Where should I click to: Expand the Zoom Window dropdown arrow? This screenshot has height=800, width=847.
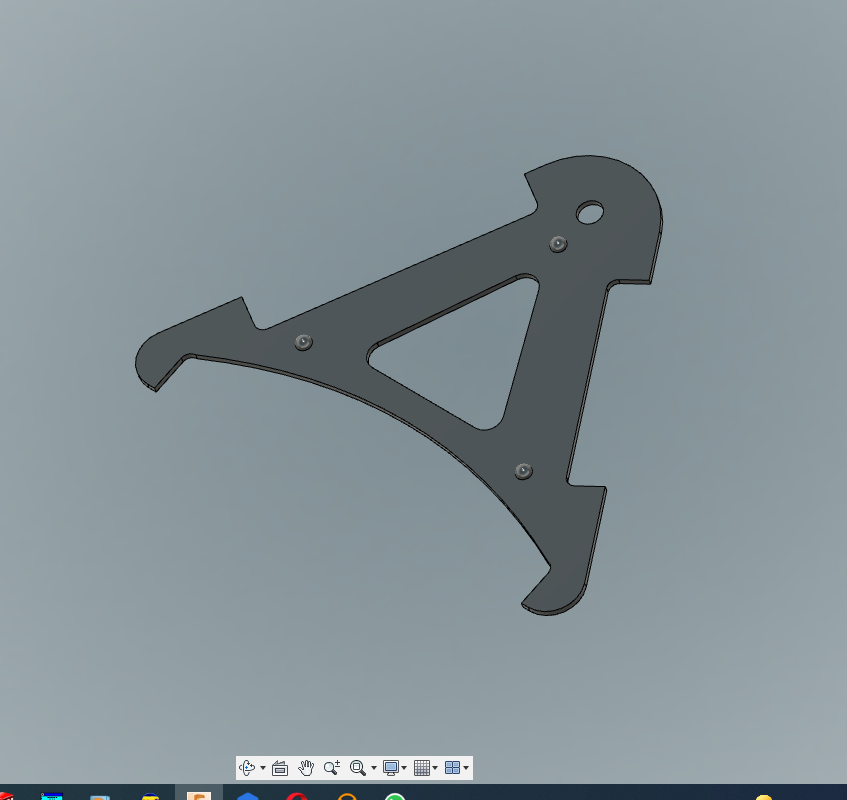point(373,769)
